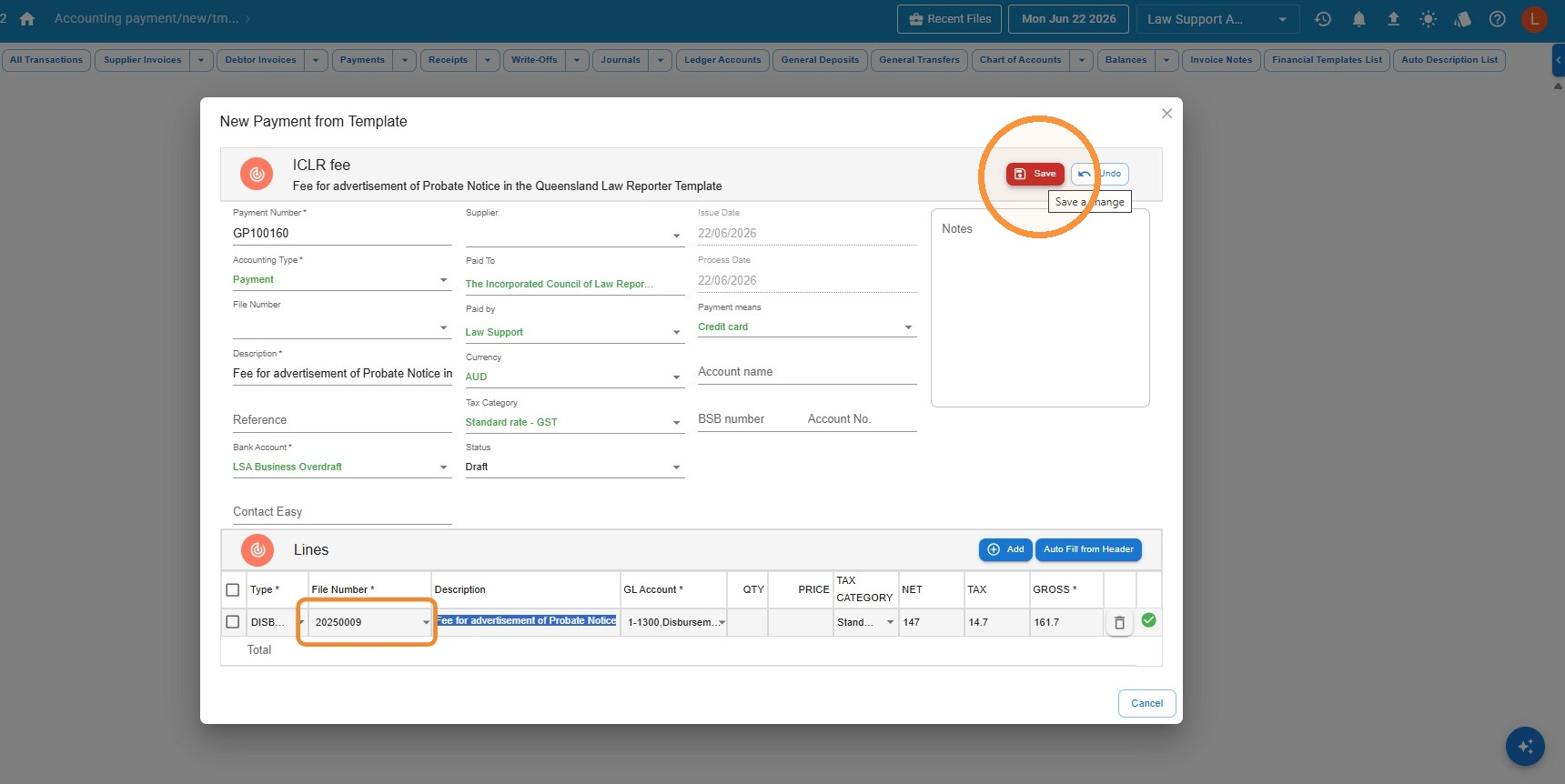Open the notifications bell
Screen dimensions: 1565x784
pos(1358,19)
